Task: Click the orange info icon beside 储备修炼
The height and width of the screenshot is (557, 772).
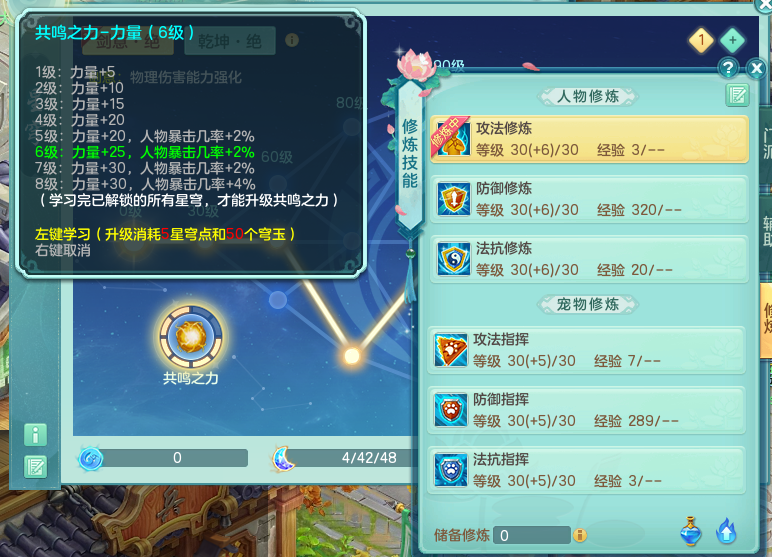Action: pos(580,535)
